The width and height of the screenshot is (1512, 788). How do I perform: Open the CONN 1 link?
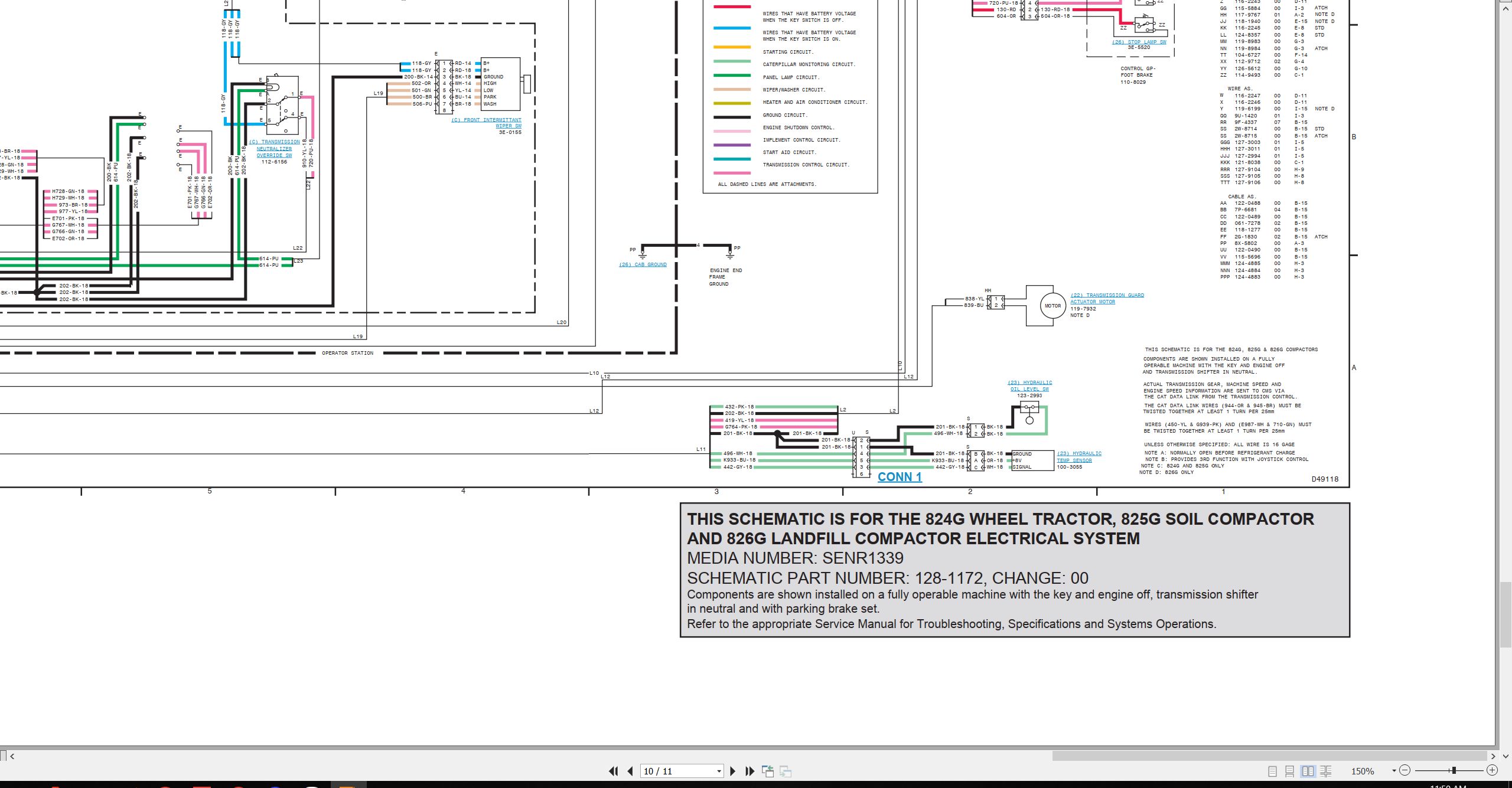tap(900, 477)
